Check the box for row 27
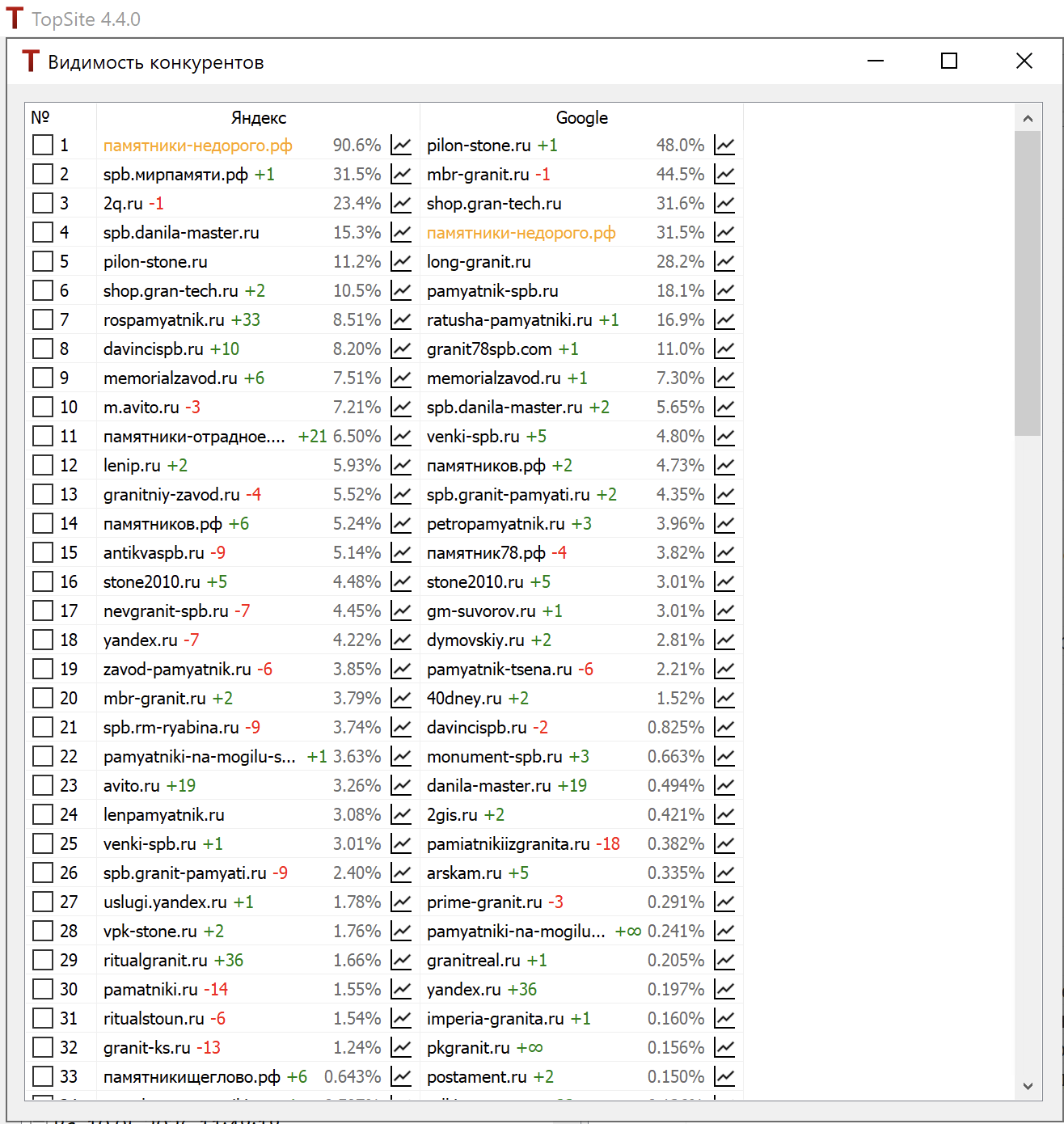This screenshot has height=1124, width=1064. click(43, 902)
